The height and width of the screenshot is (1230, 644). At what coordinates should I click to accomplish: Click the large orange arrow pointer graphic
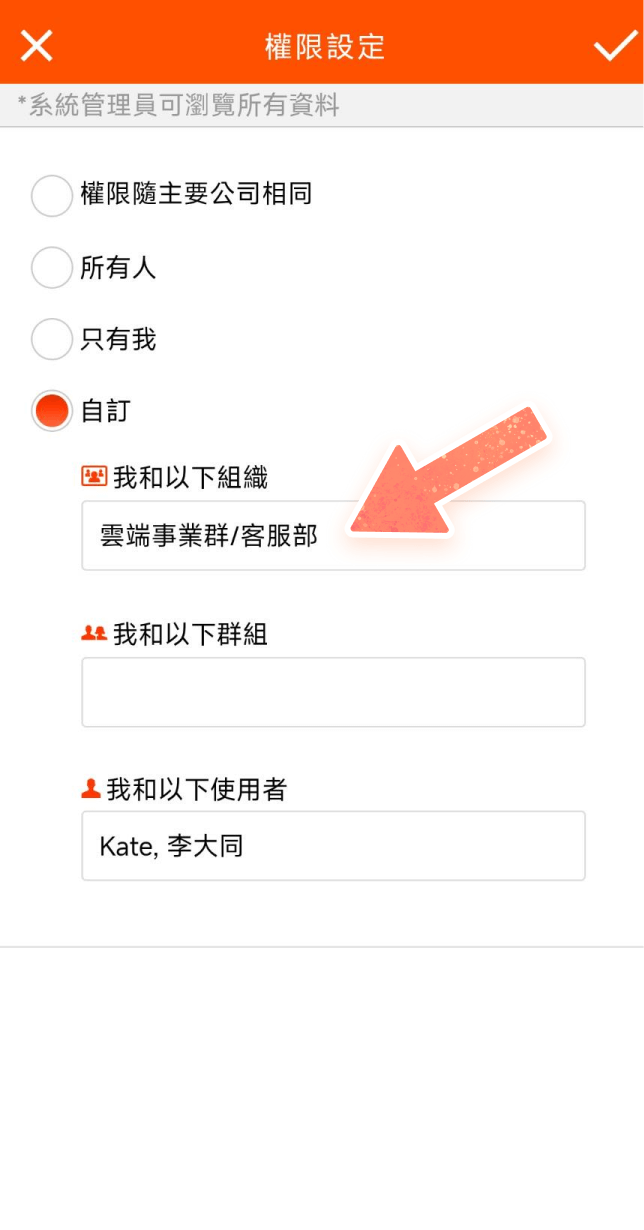(450, 475)
